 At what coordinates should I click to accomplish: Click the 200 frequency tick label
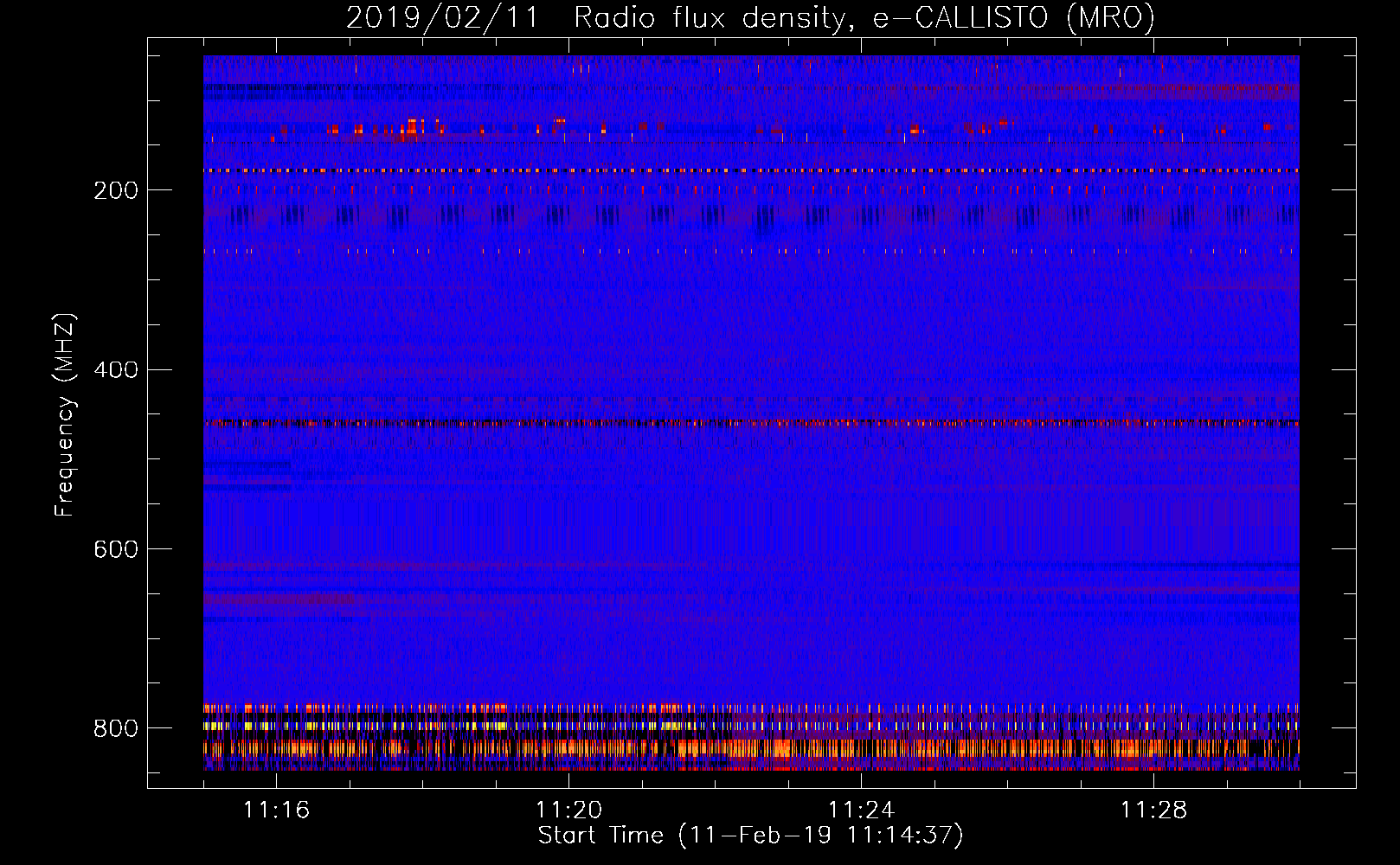116,191
